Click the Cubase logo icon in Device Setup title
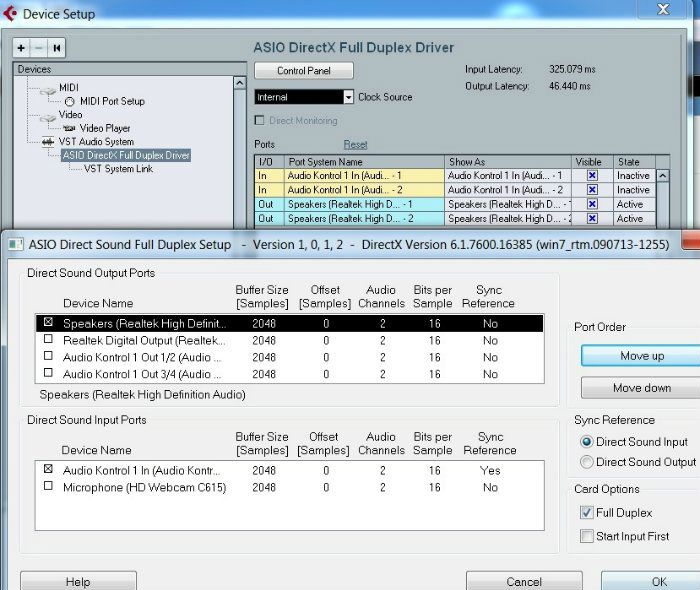Image resolution: width=700 pixels, height=590 pixels. [x=10, y=13]
